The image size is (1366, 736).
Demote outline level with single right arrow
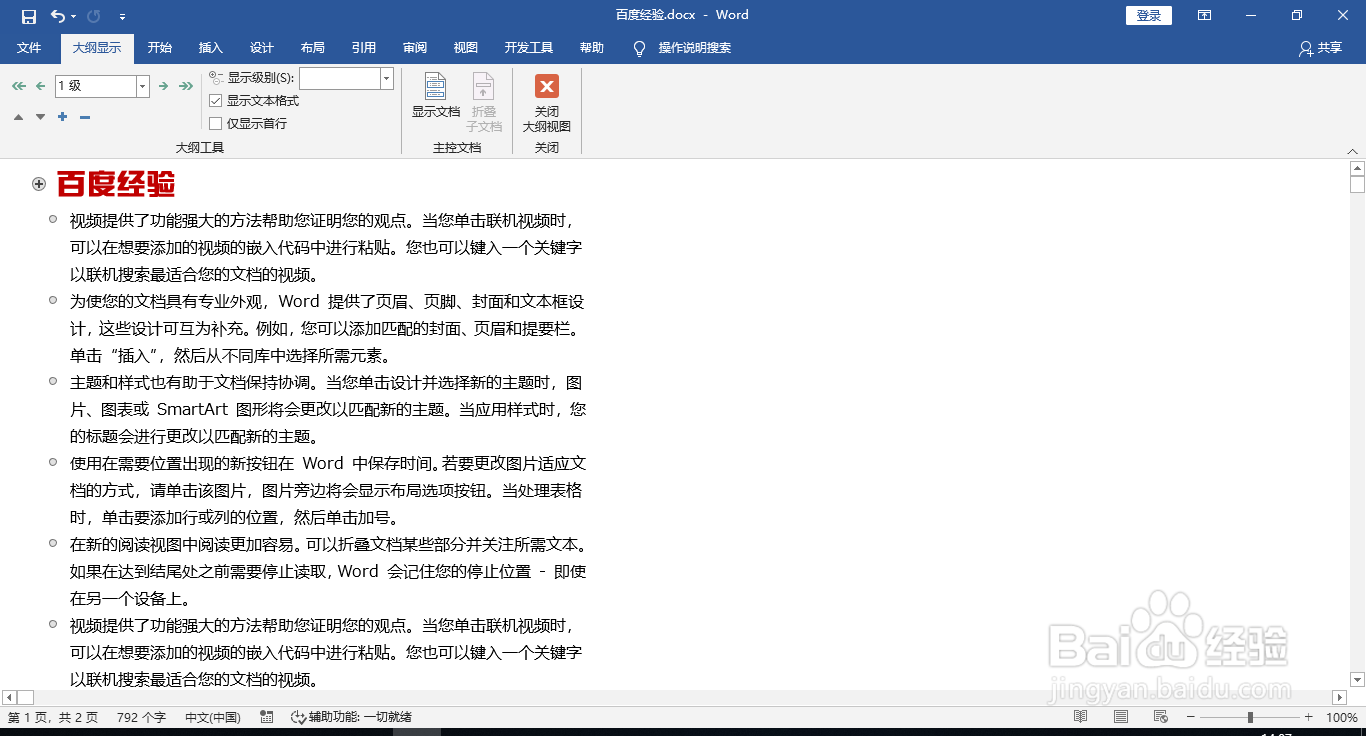(x=163, y=86)
